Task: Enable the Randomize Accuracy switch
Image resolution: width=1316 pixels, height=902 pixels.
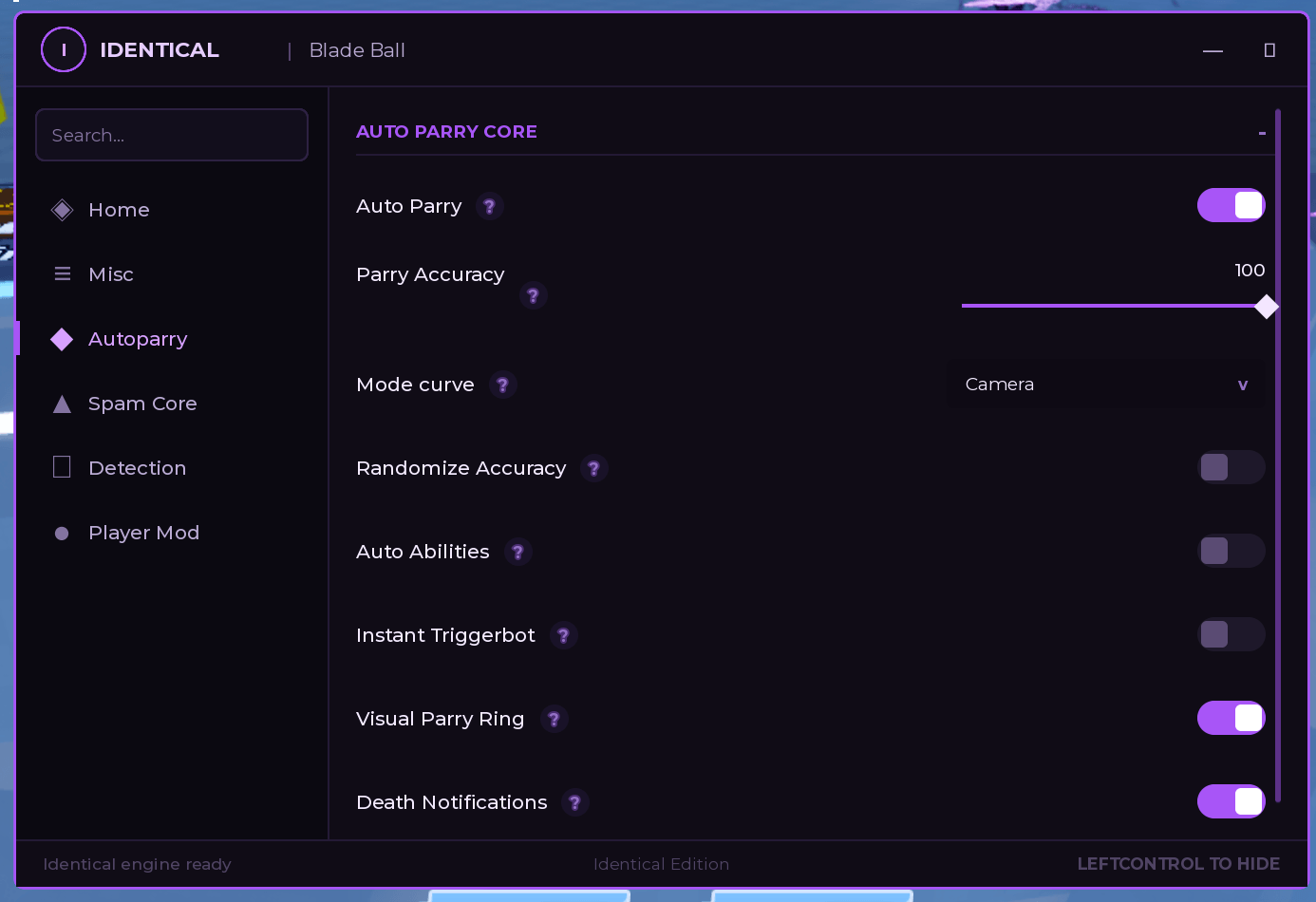Action: (x=1231, y=467)
